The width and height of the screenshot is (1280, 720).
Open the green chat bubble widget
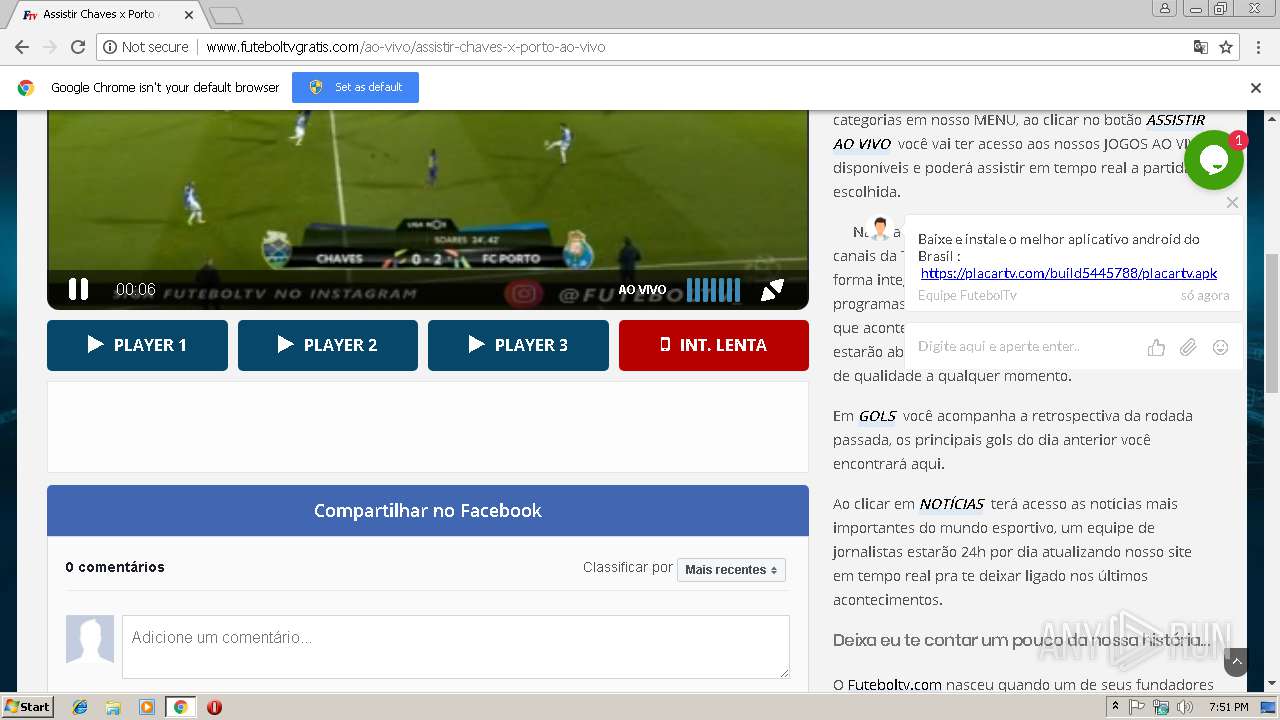[x=1213, y=160]
